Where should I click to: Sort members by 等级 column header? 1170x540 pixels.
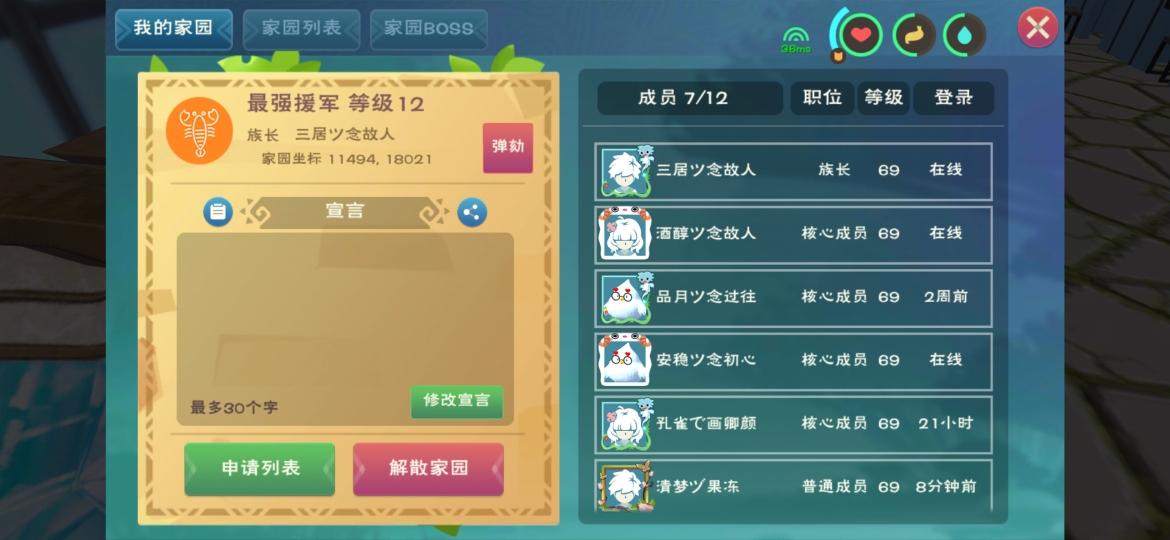(883, 98)
